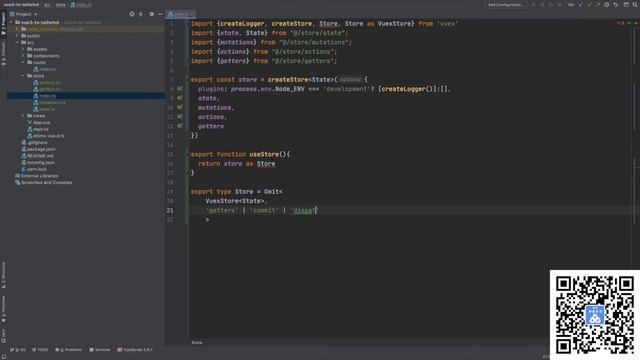Click gutter marker beside getters line
The image size is (640, 360).
tap(180, 126)
